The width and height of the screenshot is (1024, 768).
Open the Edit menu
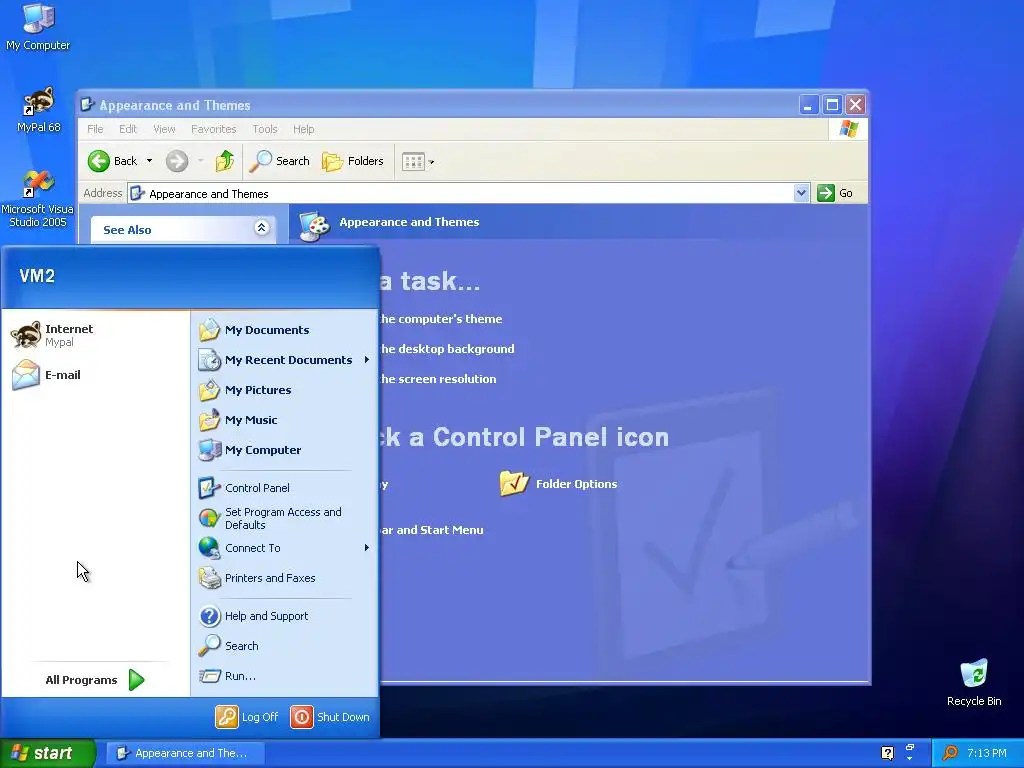point(128,129)
